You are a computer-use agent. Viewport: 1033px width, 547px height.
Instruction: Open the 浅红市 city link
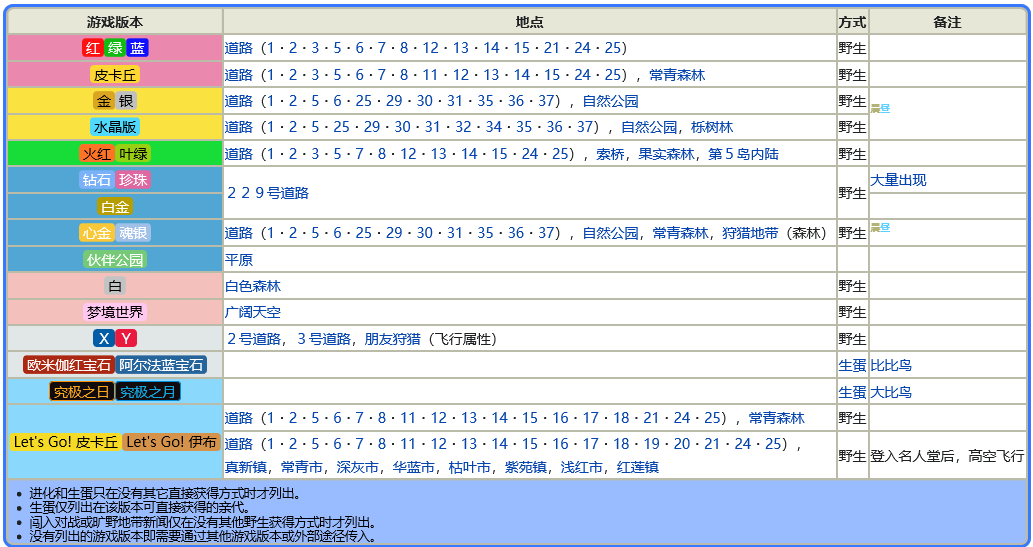[x=582, y=467]
